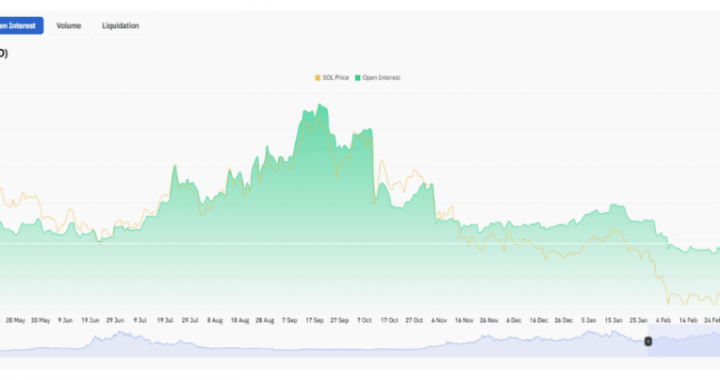Click the 30 May date label
720x380 pixels.
(x=40, y=320)
